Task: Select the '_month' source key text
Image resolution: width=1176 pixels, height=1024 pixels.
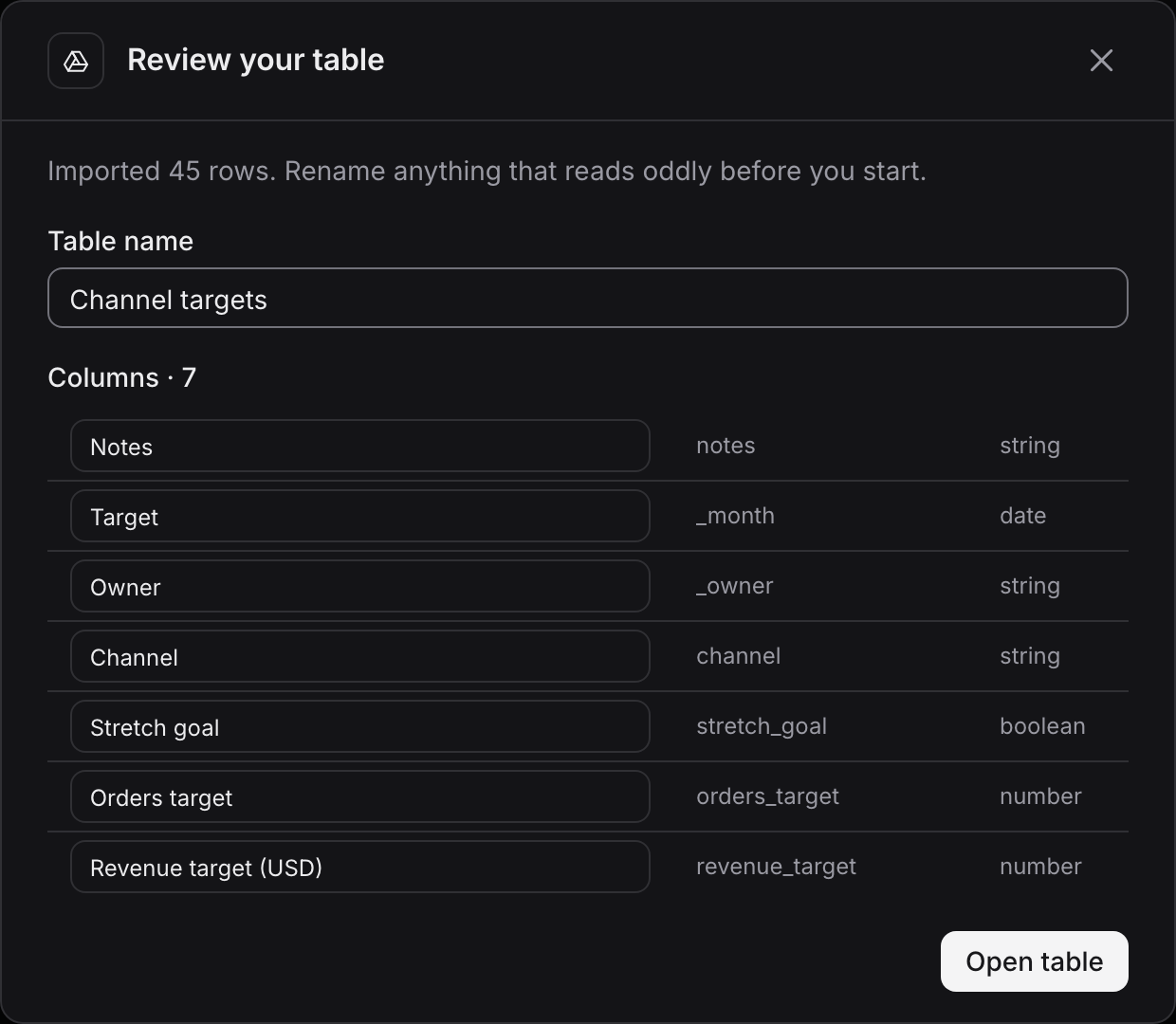Action: [x=735, y=516]
